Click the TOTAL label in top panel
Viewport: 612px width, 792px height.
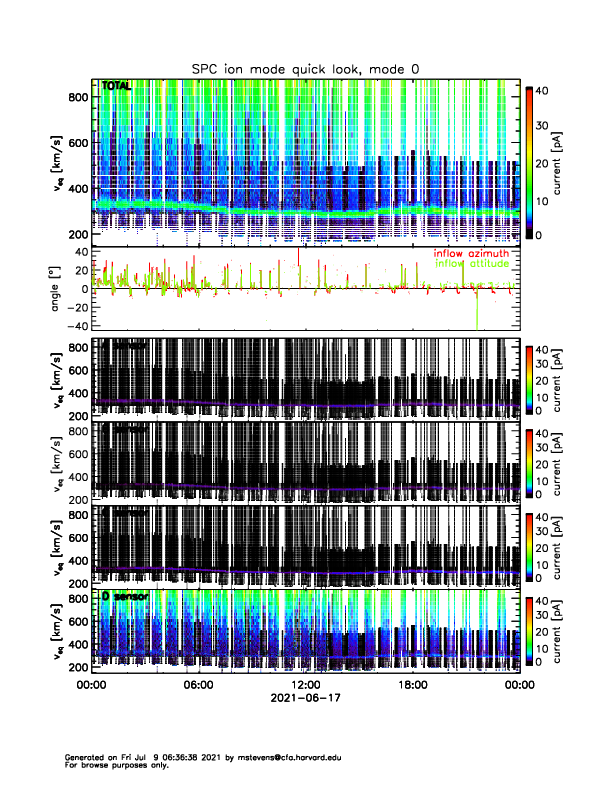pos(116,87)
